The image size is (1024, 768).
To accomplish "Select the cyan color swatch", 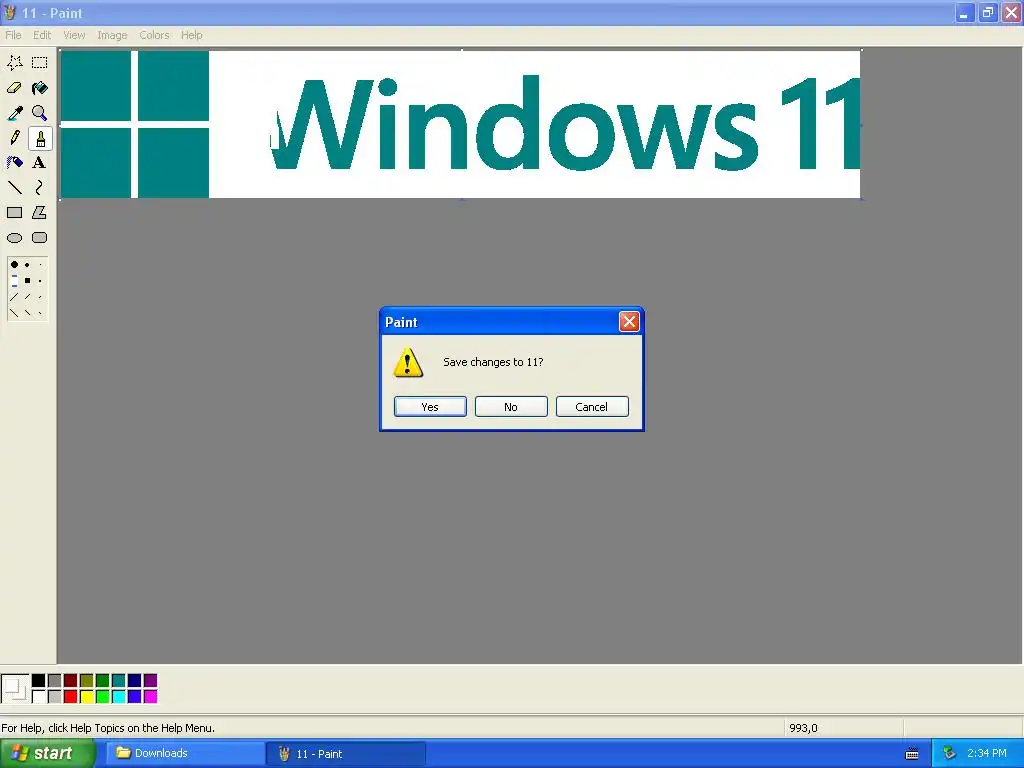I will pos(118,697).
